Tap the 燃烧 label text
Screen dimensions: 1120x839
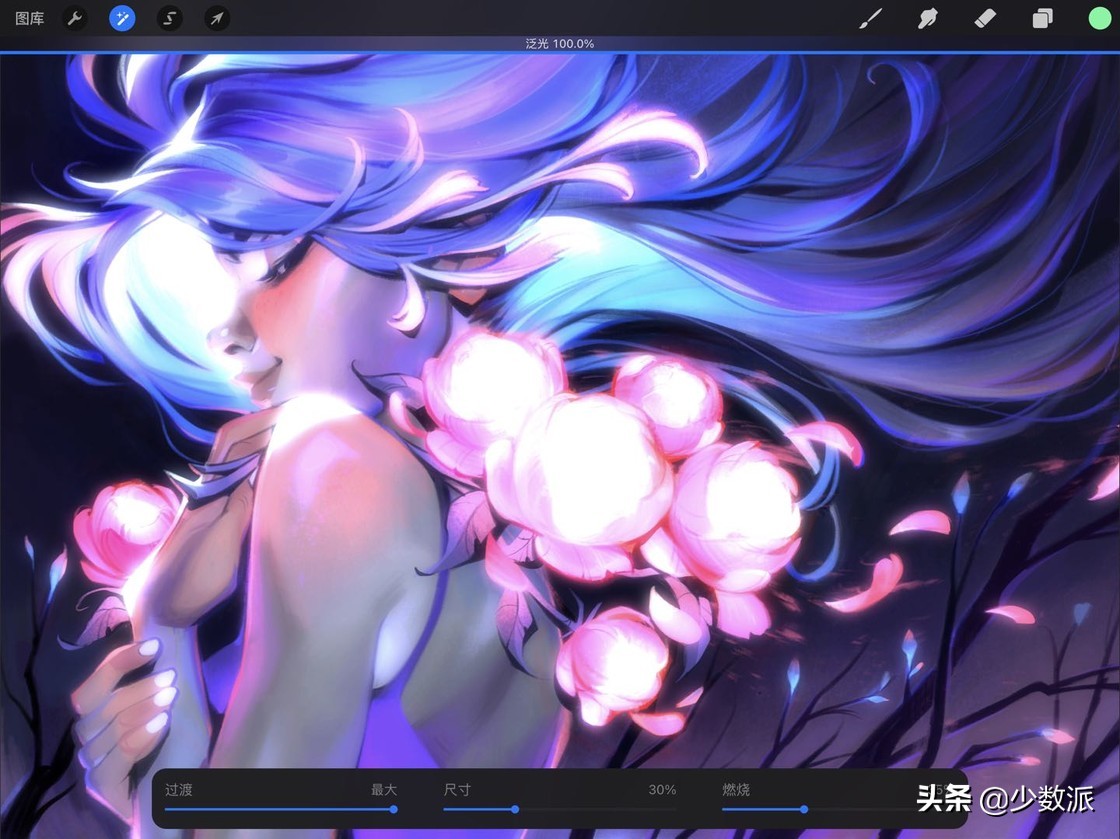point(736,790)
